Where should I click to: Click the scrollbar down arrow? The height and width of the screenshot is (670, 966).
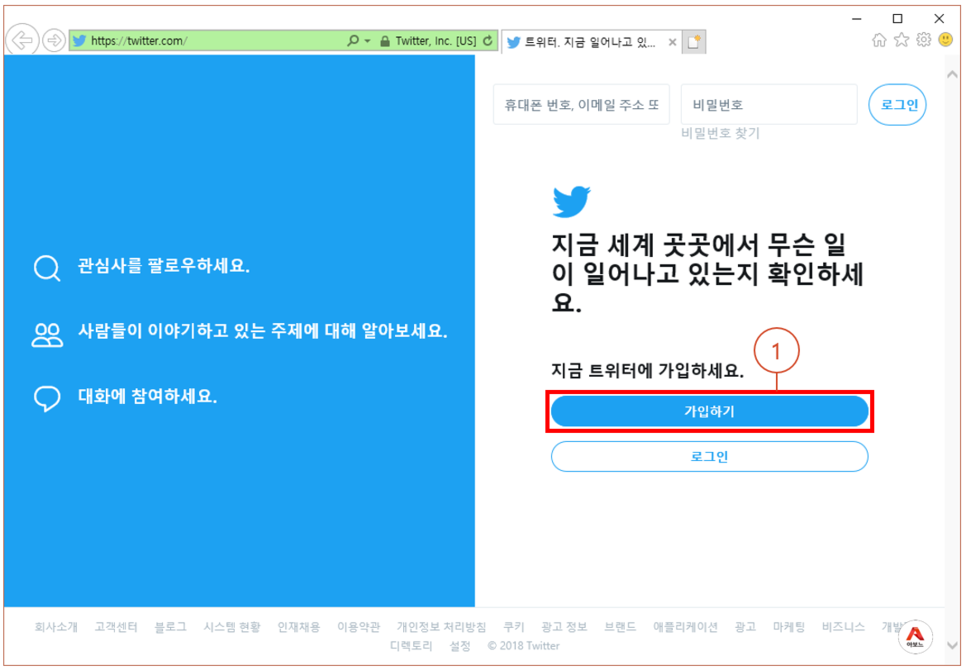[x=952, y=646]
